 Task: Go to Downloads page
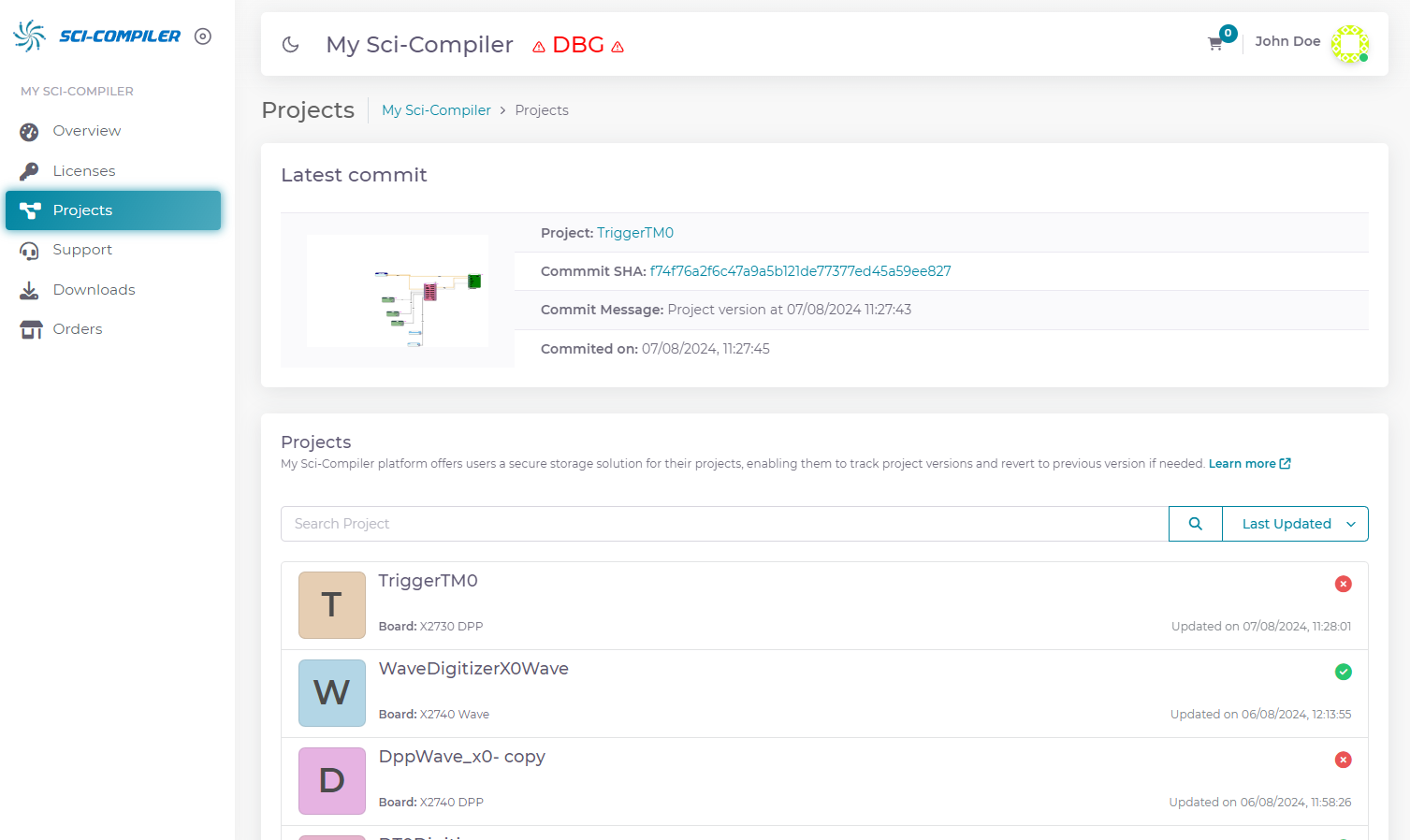tap(113, 290)
